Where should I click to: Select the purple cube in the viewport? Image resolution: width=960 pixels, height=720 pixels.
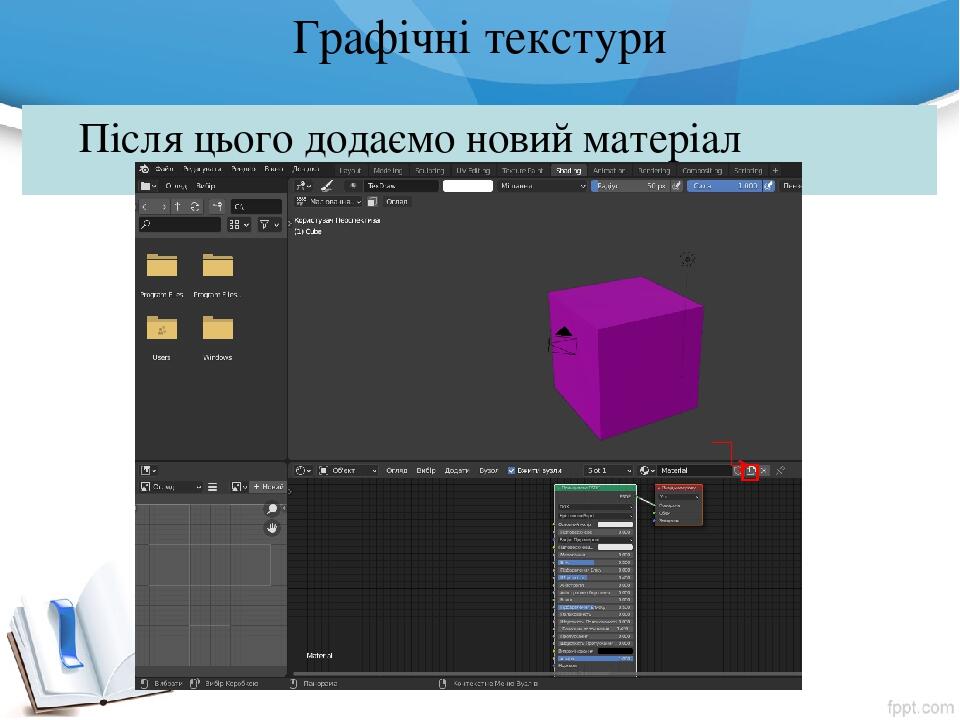[624, 358]
